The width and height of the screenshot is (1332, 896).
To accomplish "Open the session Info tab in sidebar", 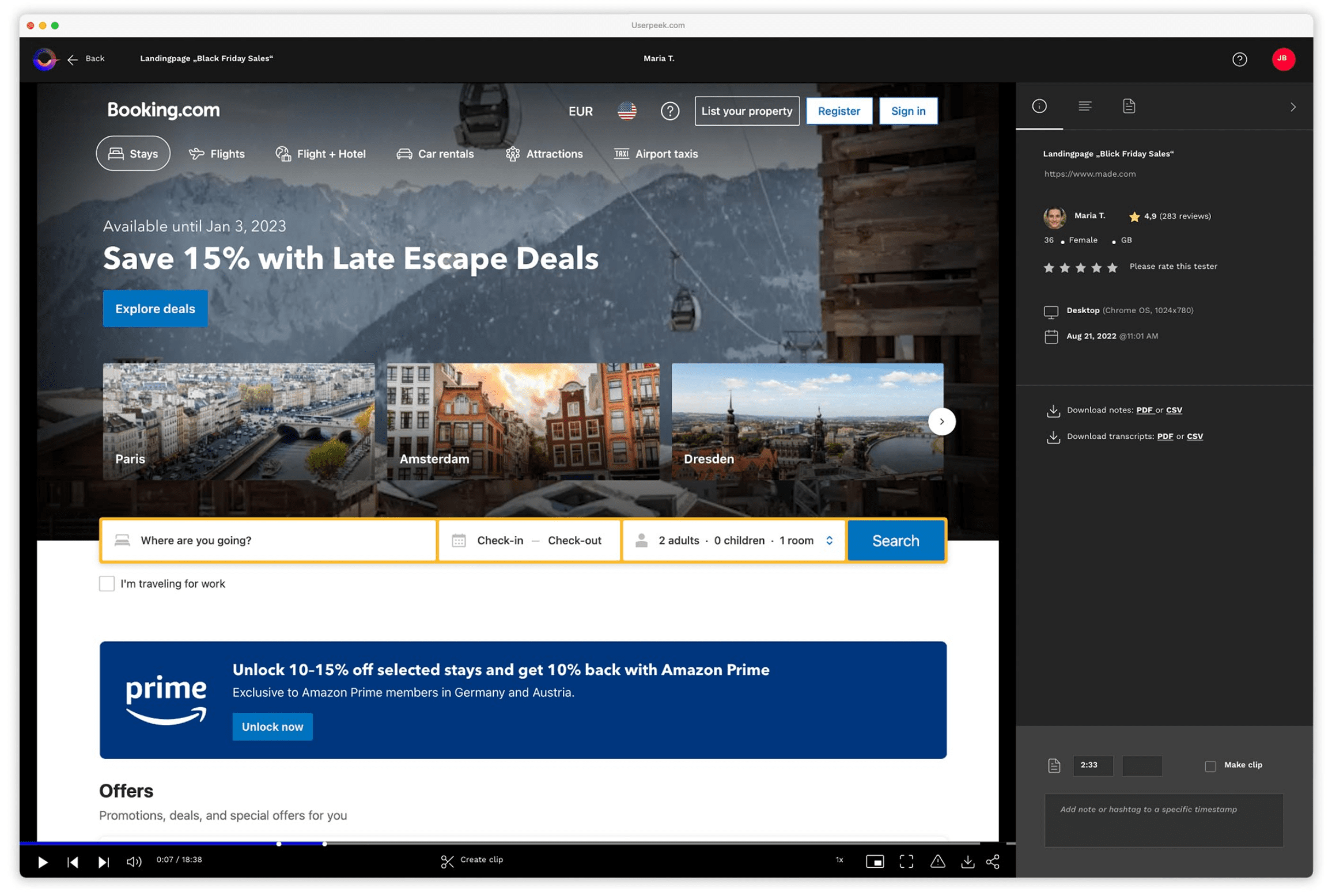I will 1039,107.
